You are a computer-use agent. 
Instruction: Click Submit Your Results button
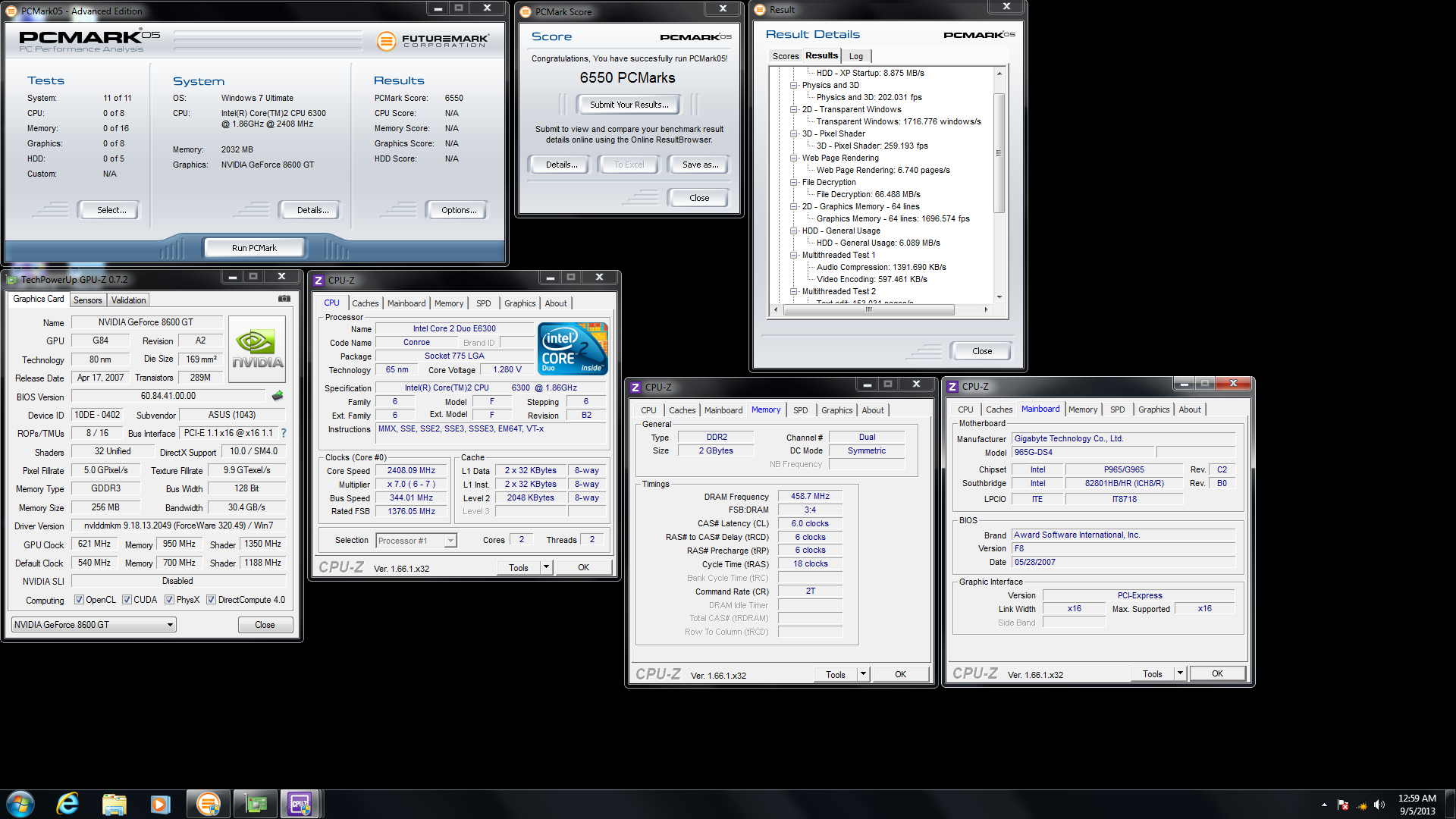coord(629,105)
